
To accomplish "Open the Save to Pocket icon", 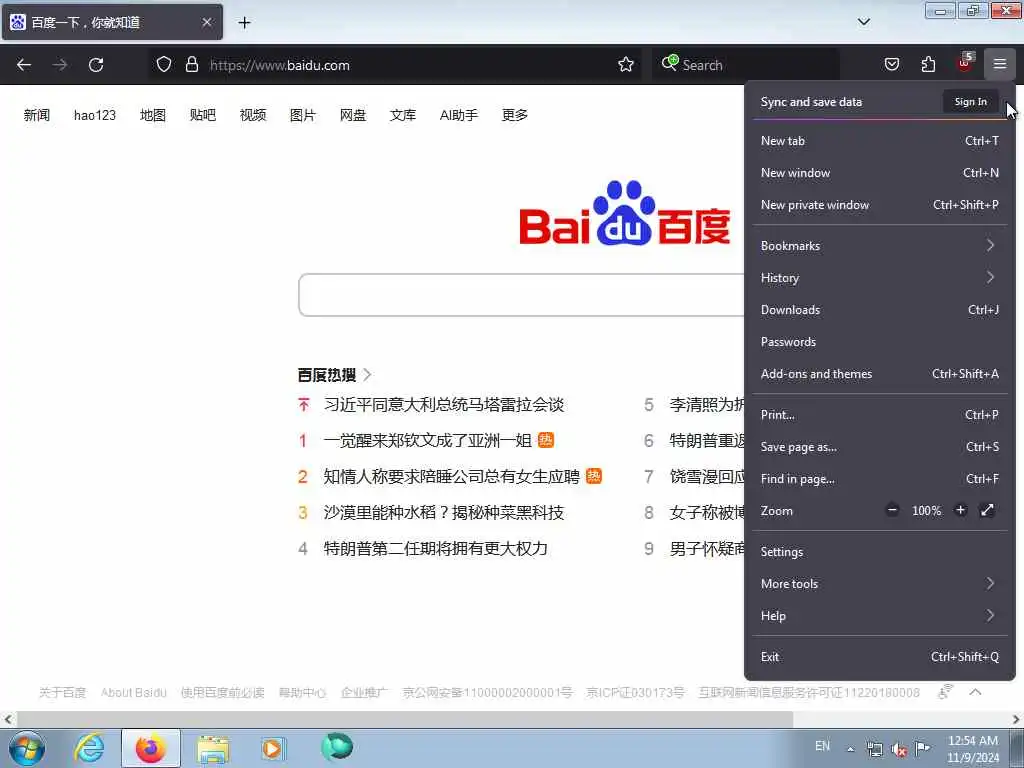I will click(892, 64).
